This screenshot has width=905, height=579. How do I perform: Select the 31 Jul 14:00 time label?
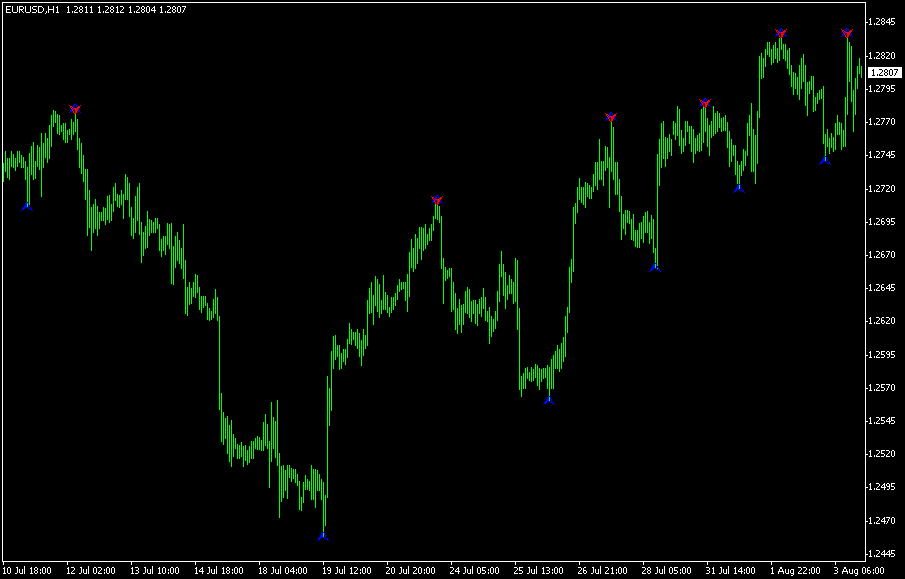point(732,571)
